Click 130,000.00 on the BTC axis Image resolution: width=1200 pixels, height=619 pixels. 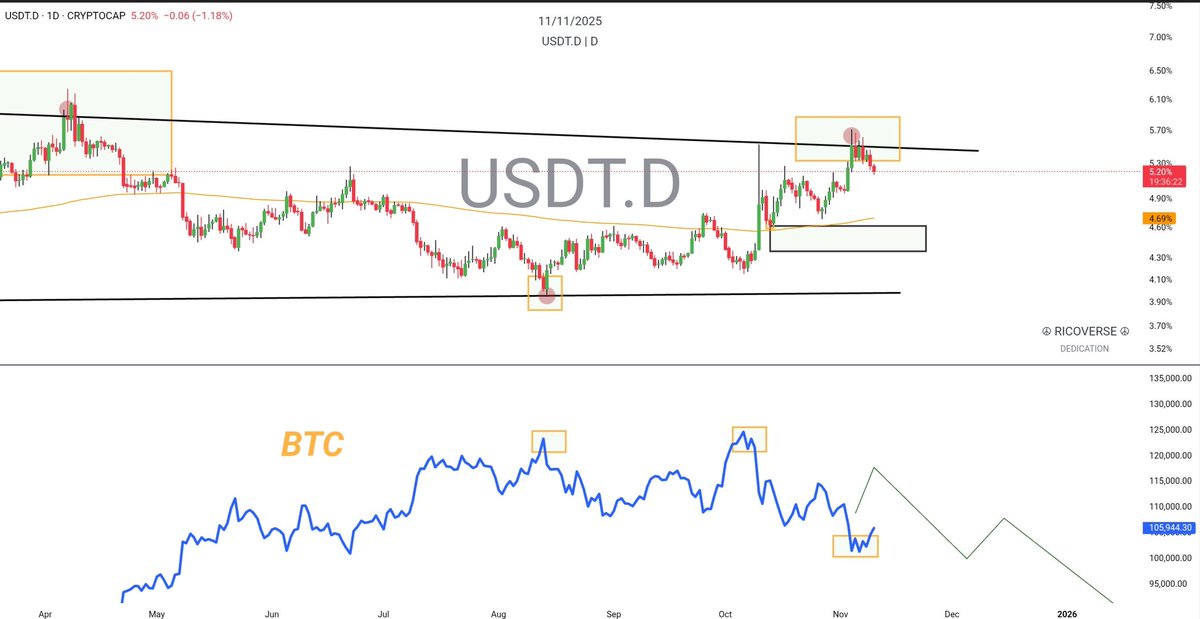point(1169,404)
